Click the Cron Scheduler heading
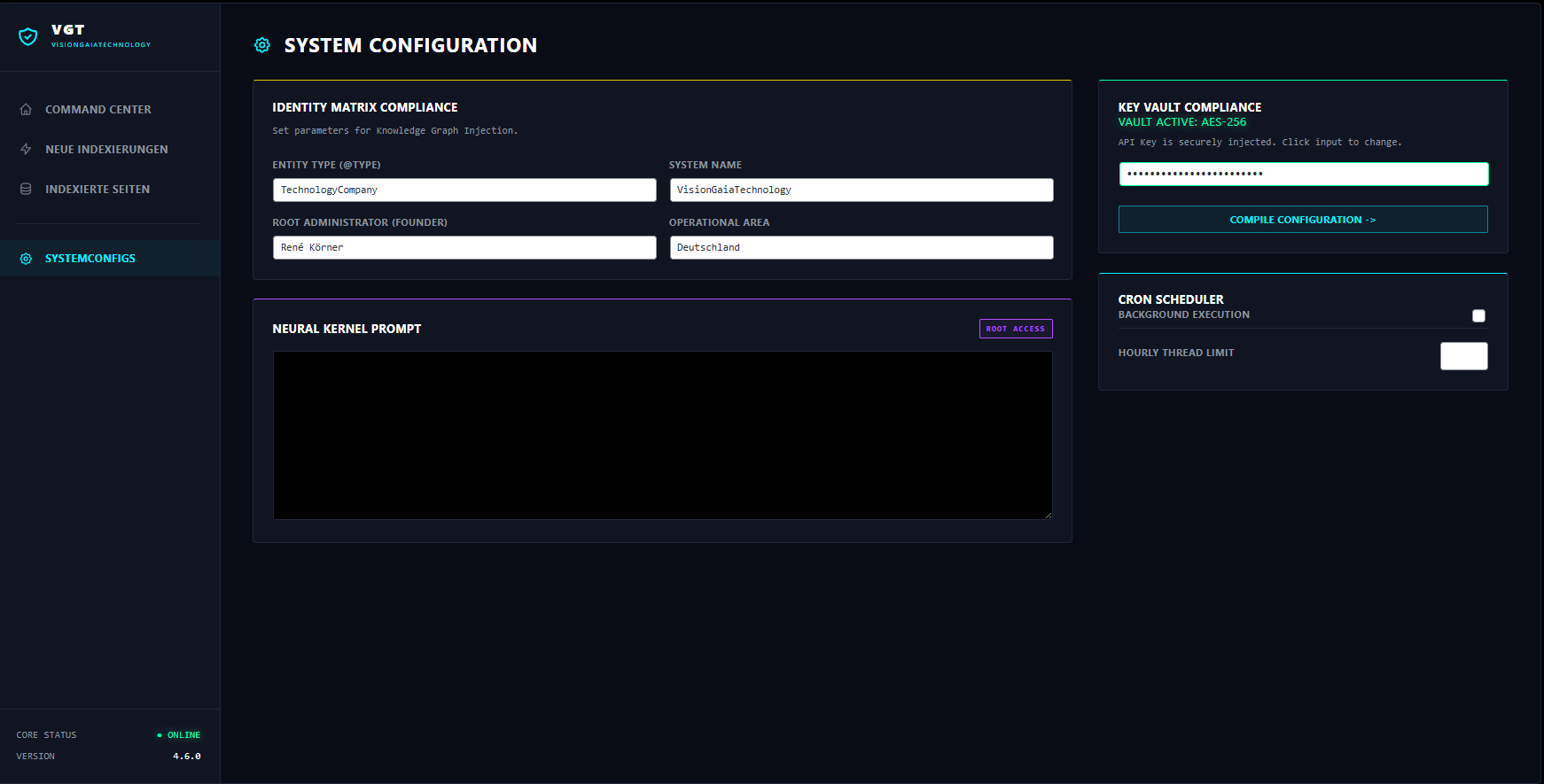Viewport: 1544px width, 784px height. pos(1171,299)
